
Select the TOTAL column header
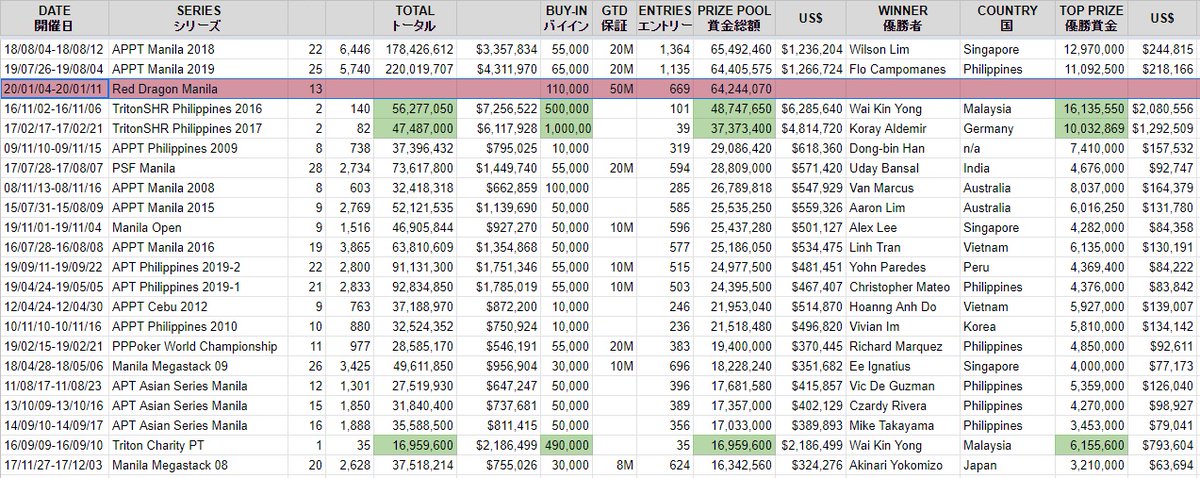414,19
